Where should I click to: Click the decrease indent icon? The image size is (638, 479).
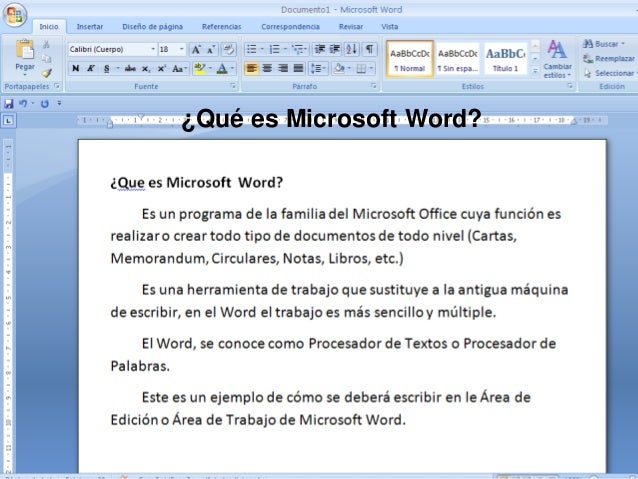pyautogui.click(x=320, y=50)
